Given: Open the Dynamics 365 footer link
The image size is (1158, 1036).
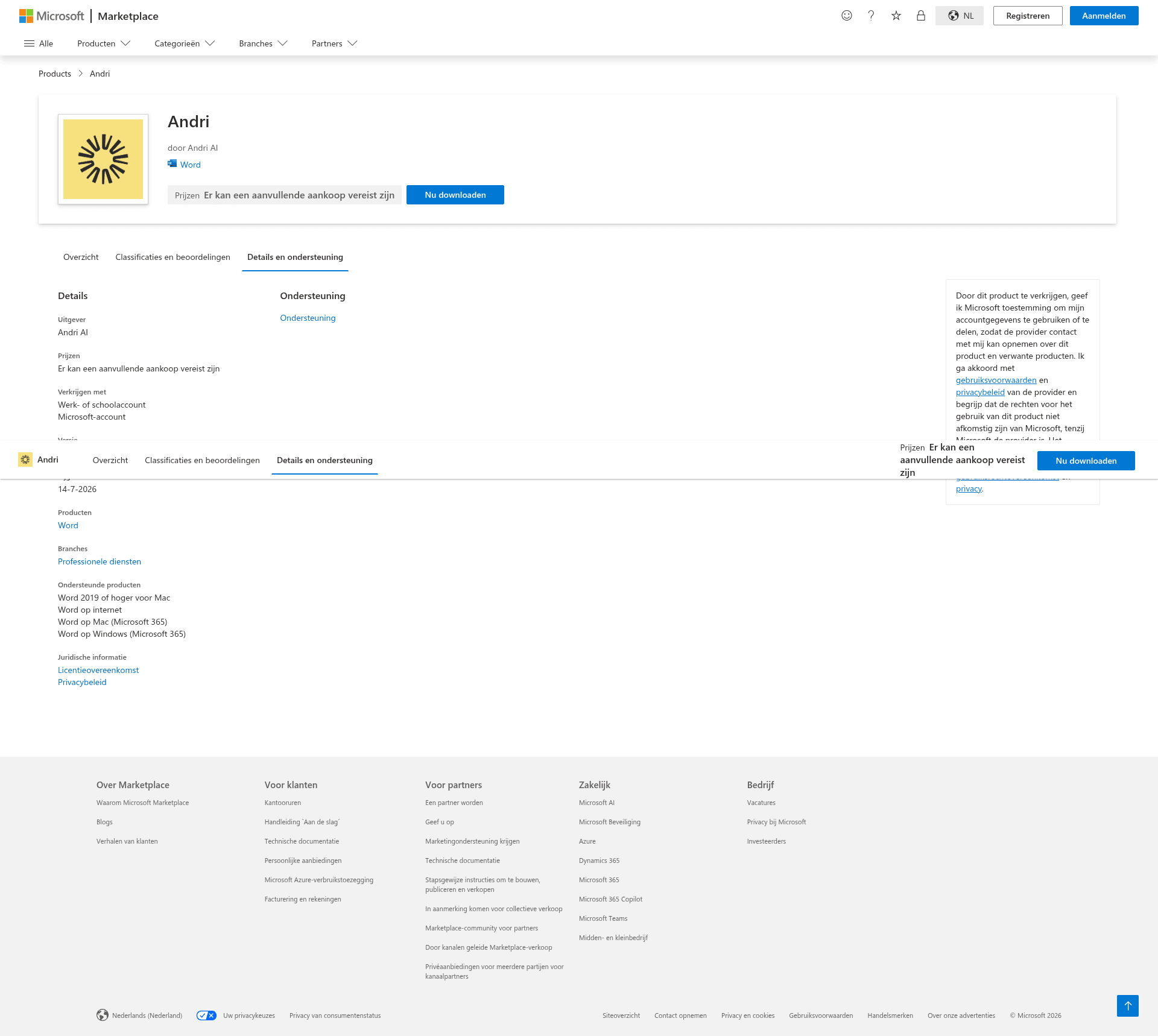Looking at the screenshot, I should (600, 861).
